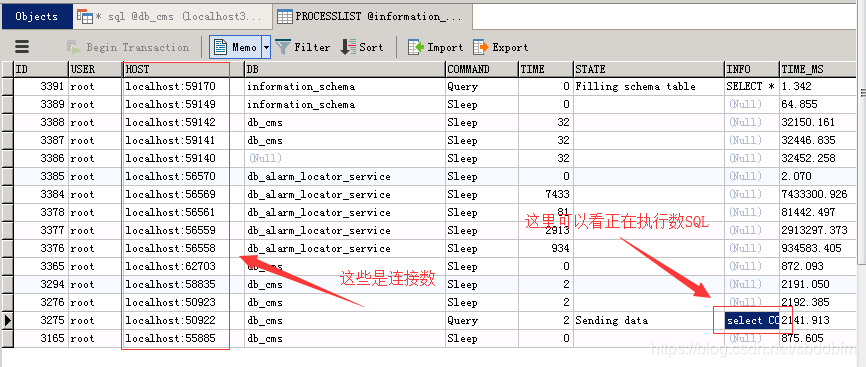Click time value 934
This screenshot has height=367, width=866.
coord(546,248)
